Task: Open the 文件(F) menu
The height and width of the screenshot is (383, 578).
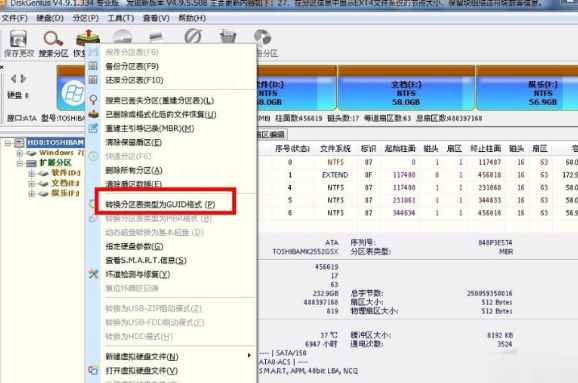Action: (15, 18)
